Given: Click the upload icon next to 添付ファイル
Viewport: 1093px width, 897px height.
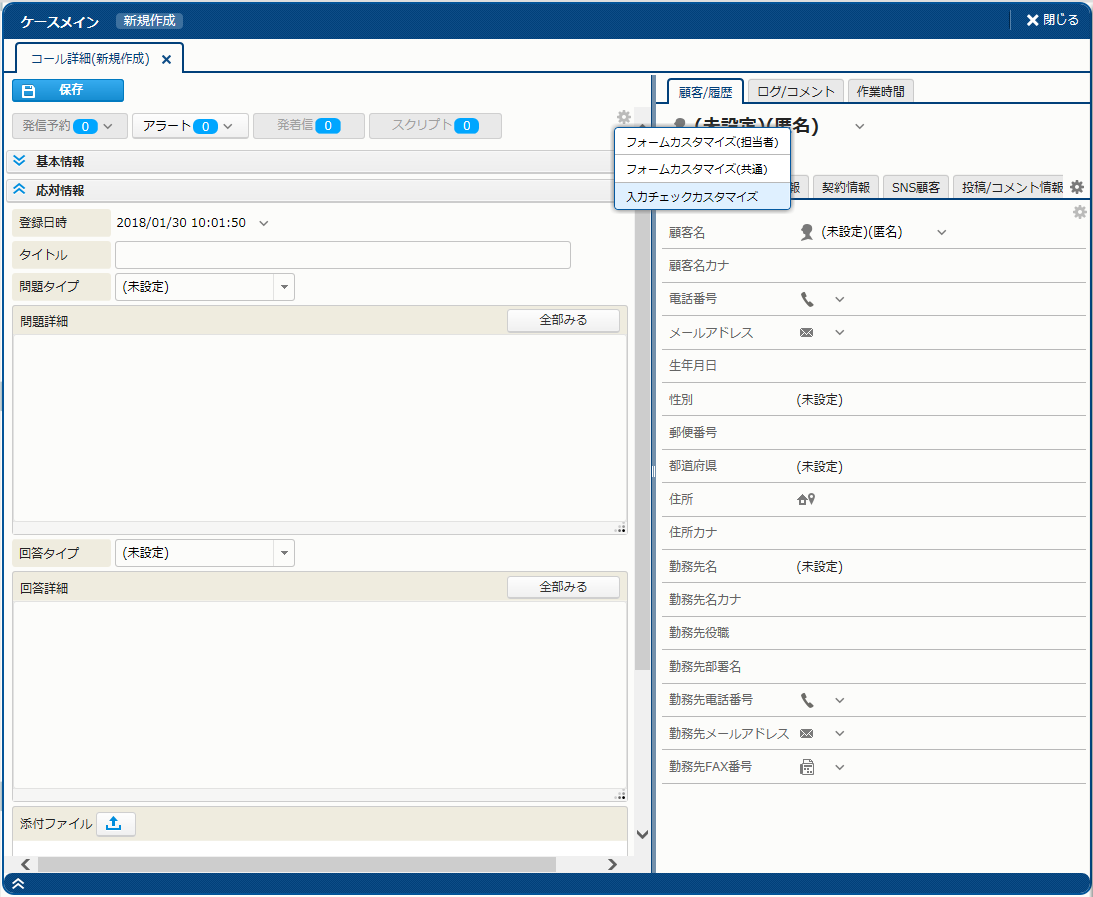Looking at the screenshot, I should (115, 824).
